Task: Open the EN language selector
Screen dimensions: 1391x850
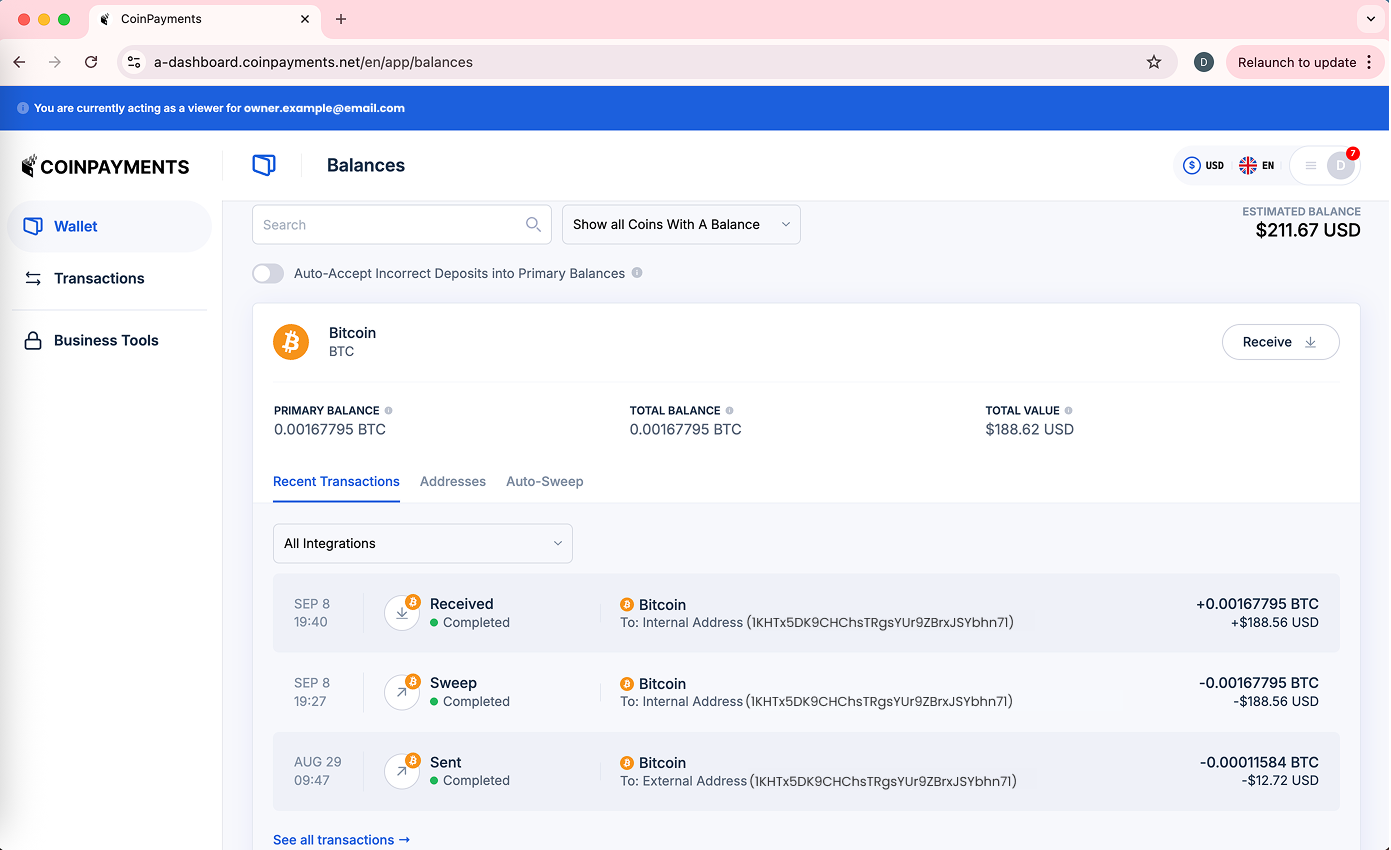Action: coord(1256,166)
